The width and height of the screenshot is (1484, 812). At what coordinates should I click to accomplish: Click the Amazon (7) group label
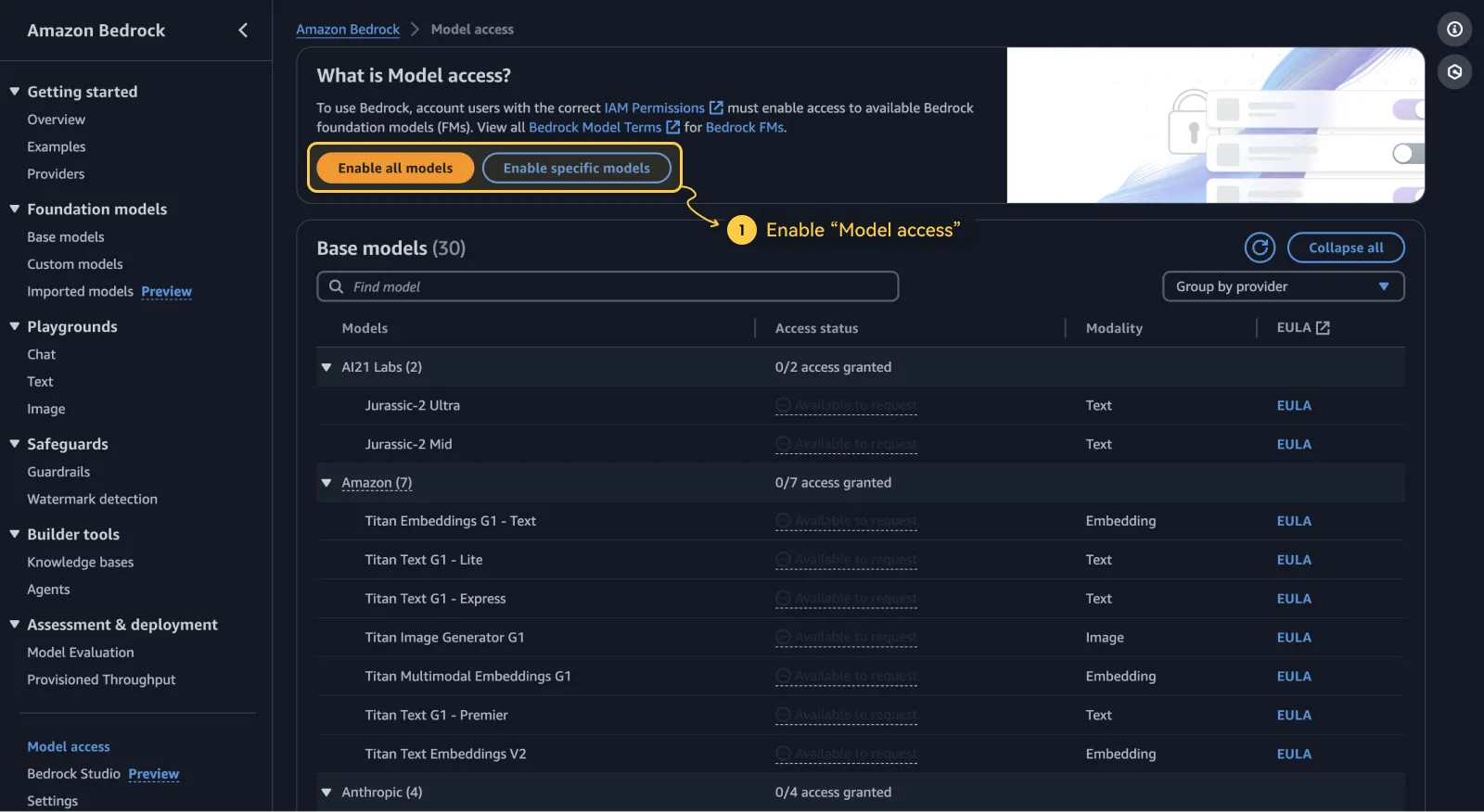[x=377, y=483]
